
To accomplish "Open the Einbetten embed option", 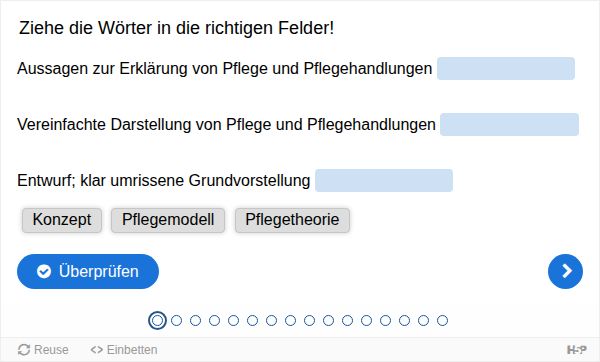I will (124, 350).
